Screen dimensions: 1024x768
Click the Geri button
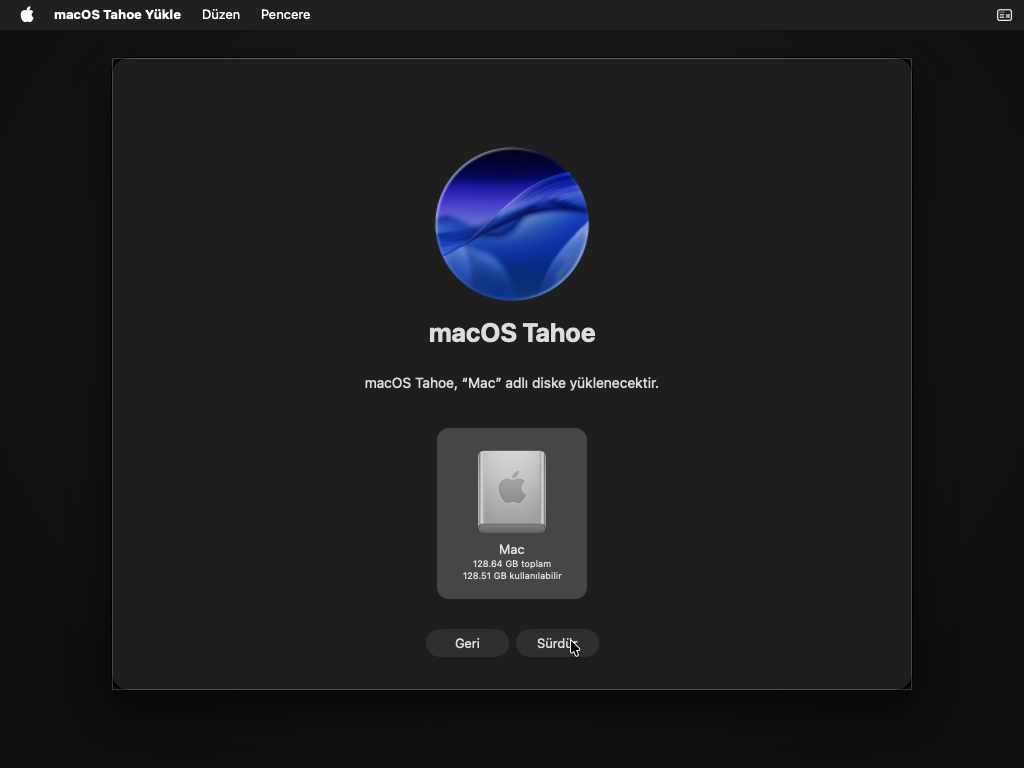[467, 643]
